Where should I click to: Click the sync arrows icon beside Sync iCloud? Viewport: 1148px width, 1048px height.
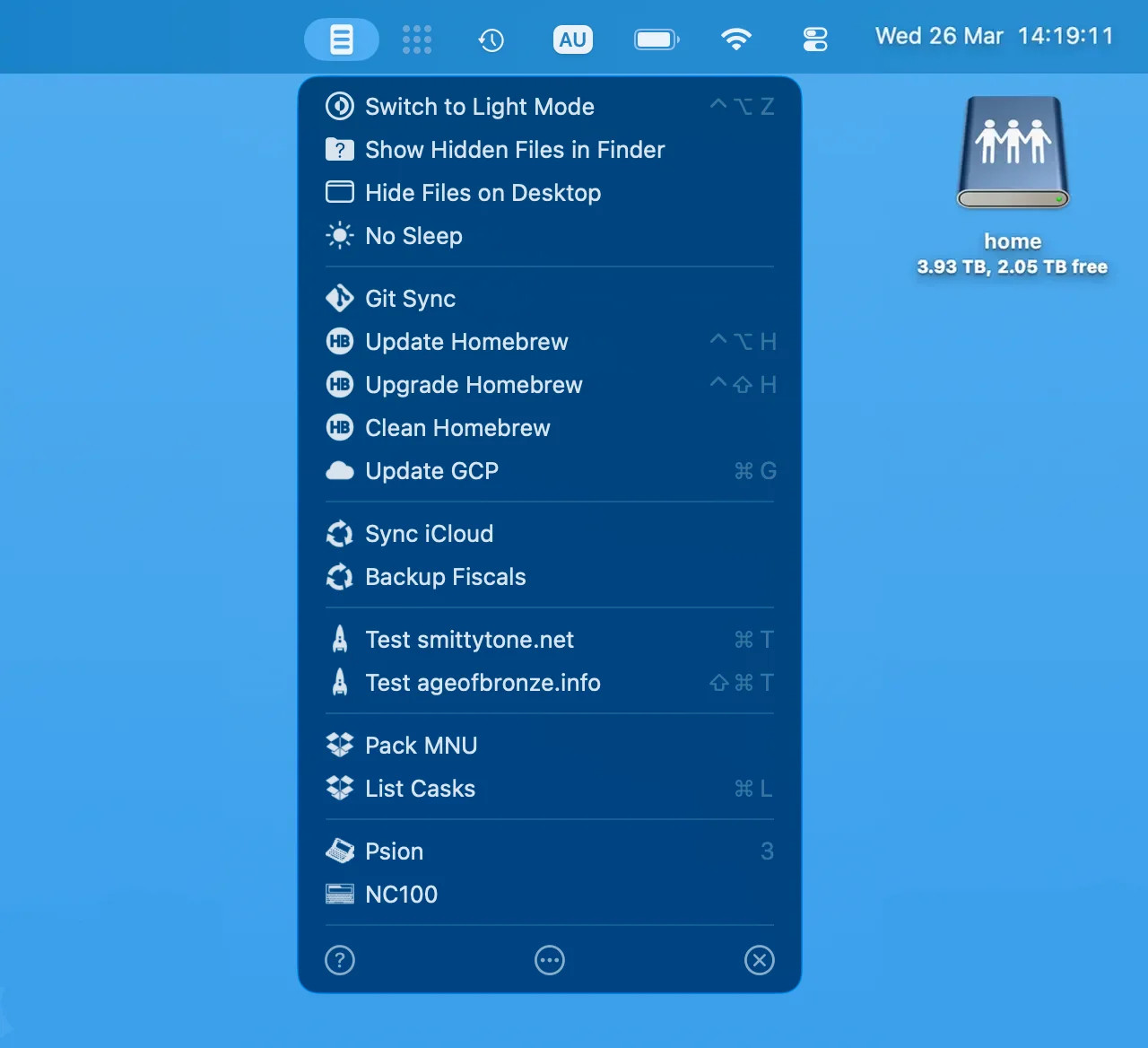pos(340,534)
